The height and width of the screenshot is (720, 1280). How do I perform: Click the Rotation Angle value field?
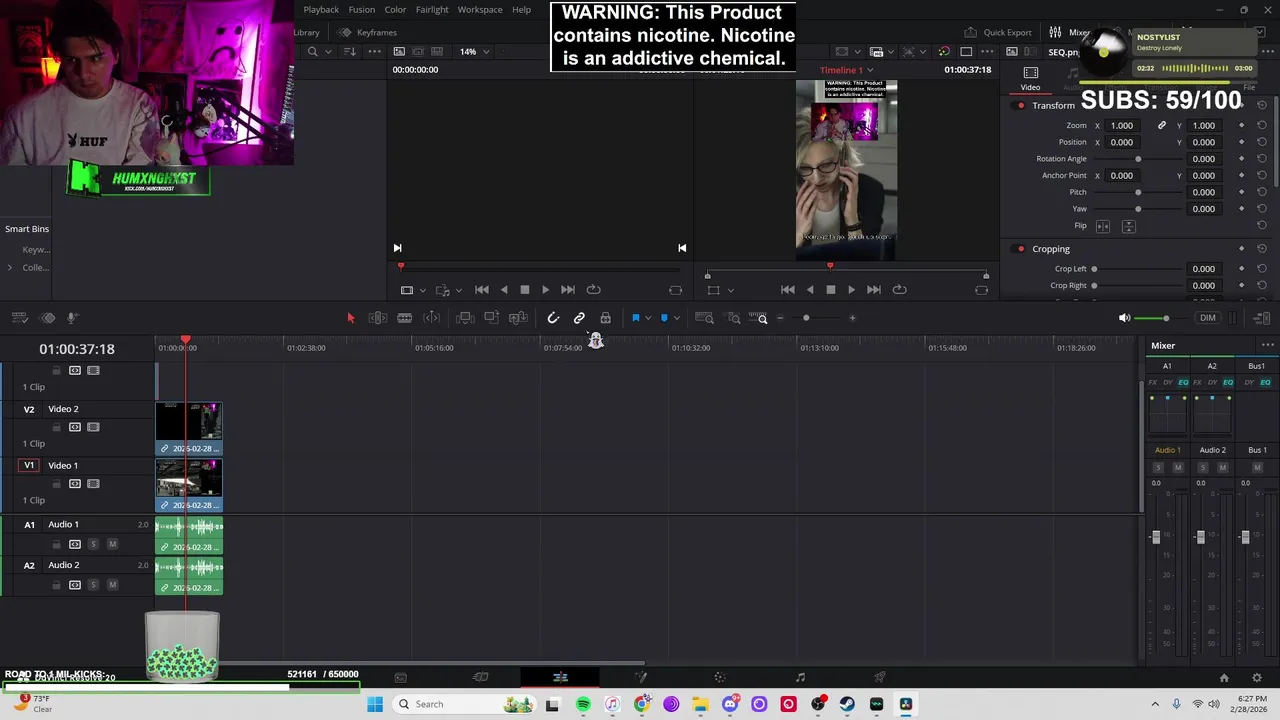point(1203,159)
